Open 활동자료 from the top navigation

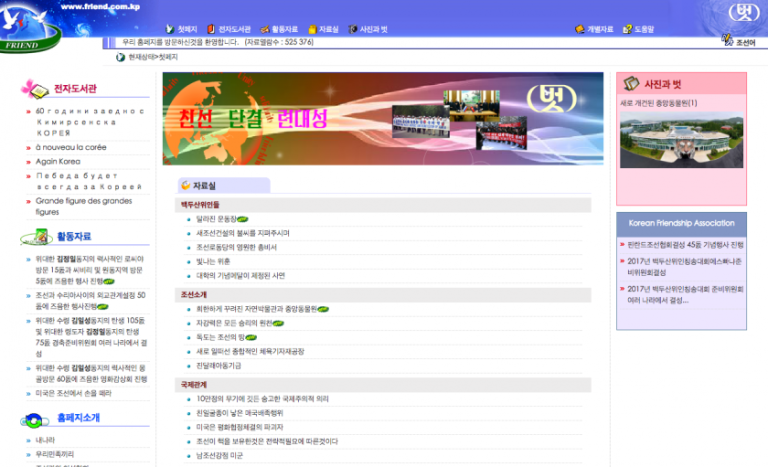[x=285, y=29]
